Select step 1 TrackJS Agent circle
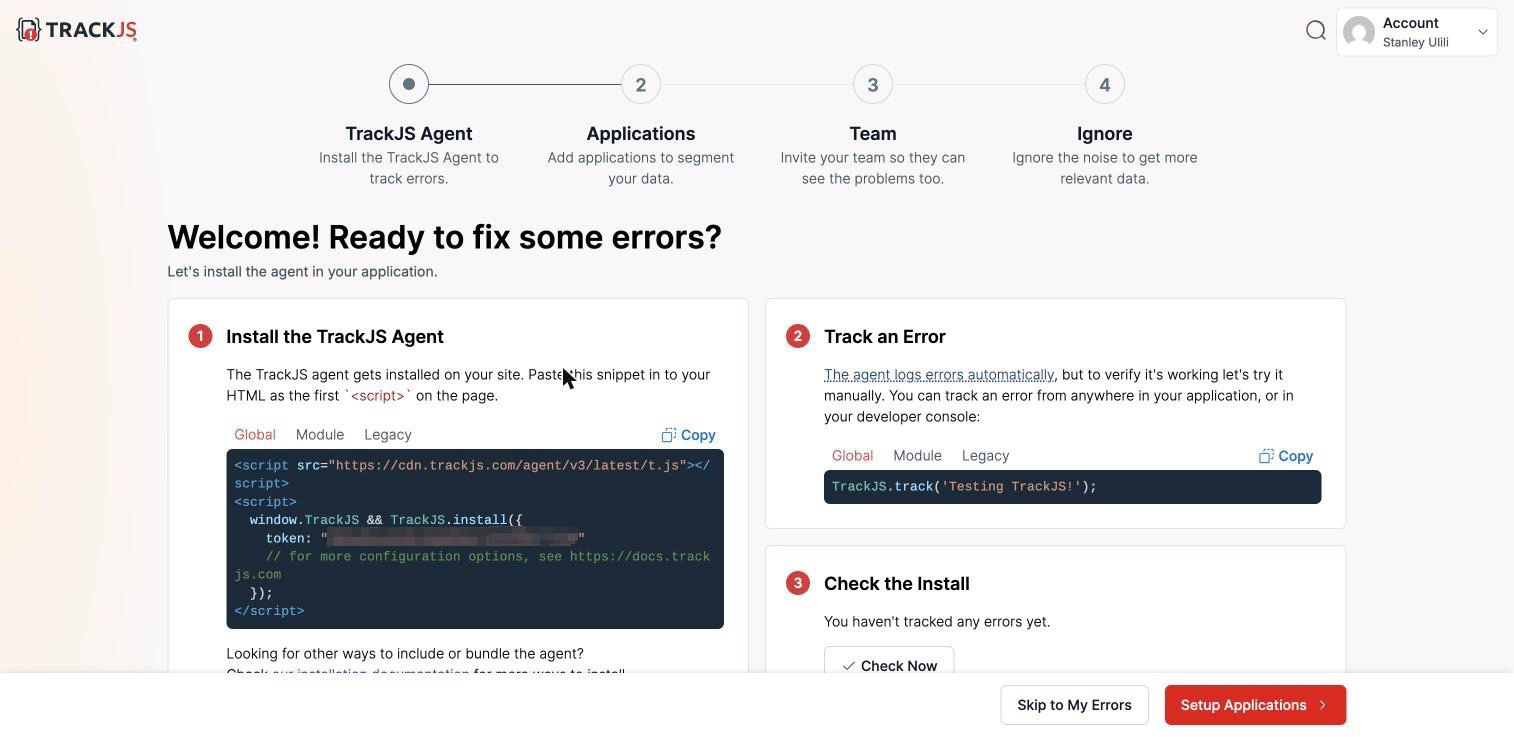The width and height of the screenshot is (1514, 737). (409, 84)
